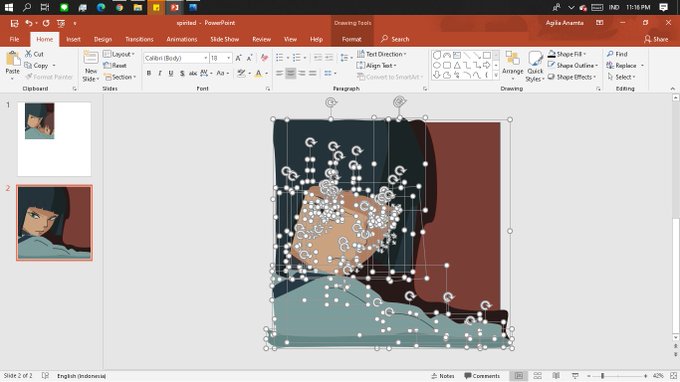Insert a New Slide
Screen dimensions: 680x382
[91, 66]
